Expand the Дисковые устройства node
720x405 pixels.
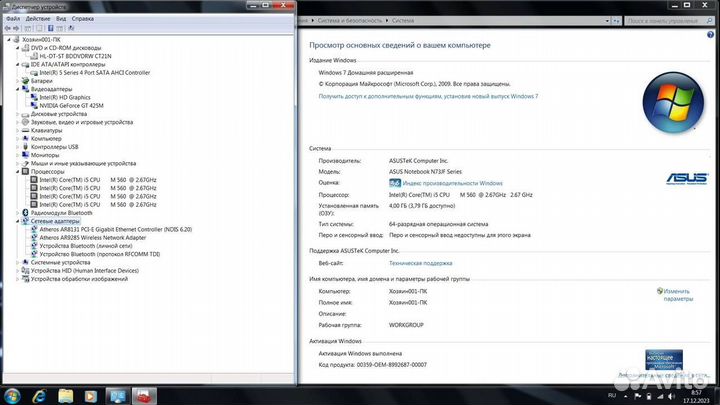(17, 114)
